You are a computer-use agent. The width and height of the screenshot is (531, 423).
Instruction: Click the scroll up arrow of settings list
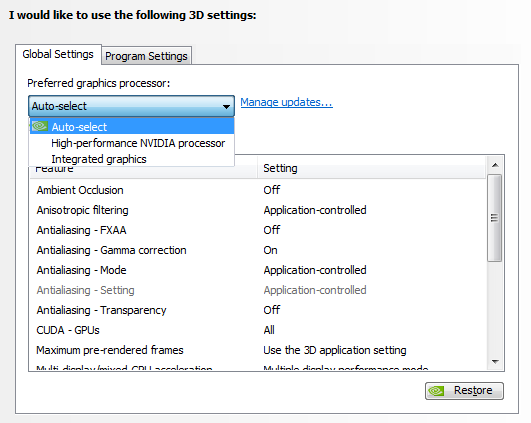[495, 165]
